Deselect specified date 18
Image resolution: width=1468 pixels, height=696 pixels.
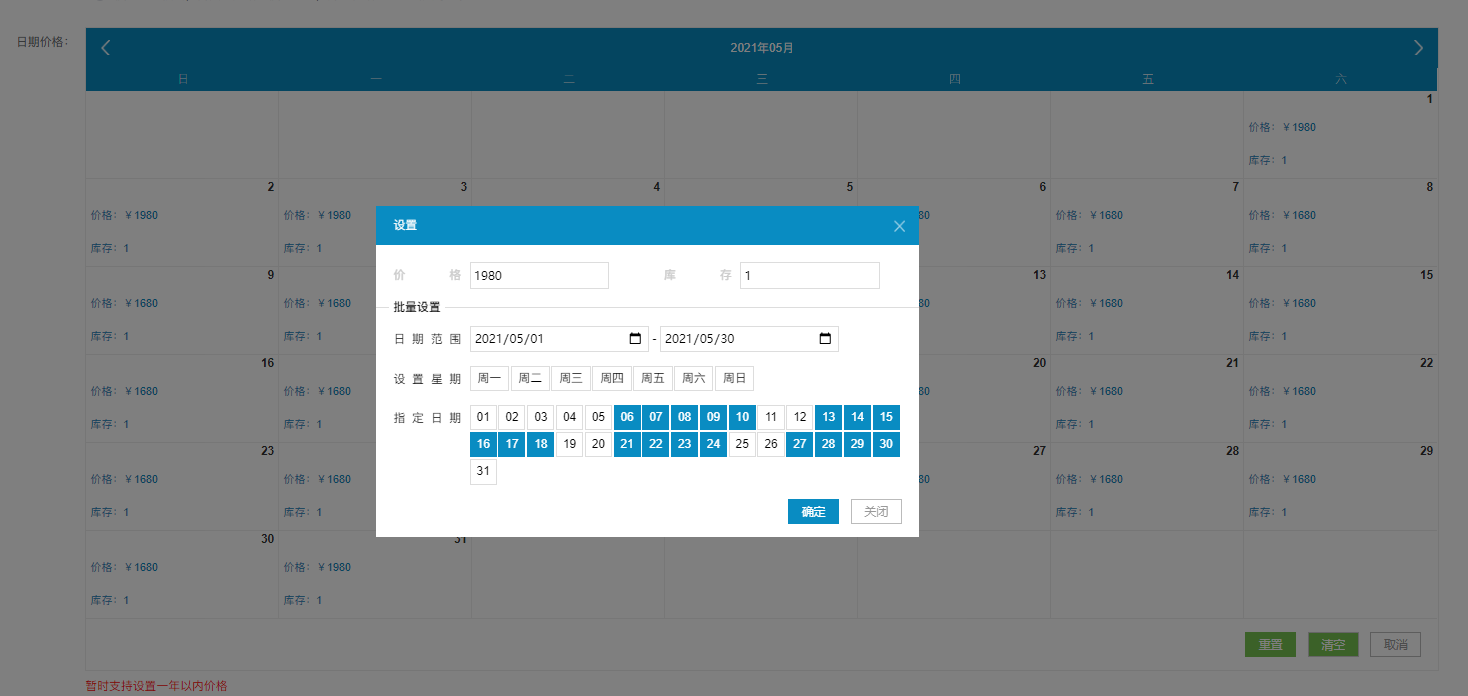[540, 444]
